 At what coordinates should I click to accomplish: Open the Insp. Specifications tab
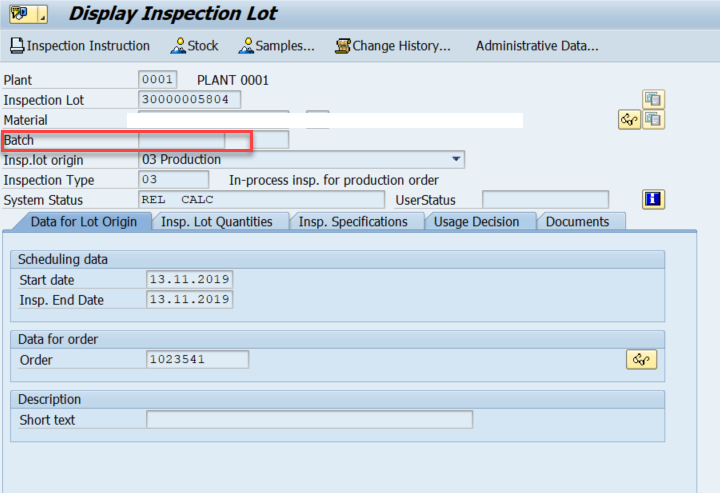(x=353, y=222)
